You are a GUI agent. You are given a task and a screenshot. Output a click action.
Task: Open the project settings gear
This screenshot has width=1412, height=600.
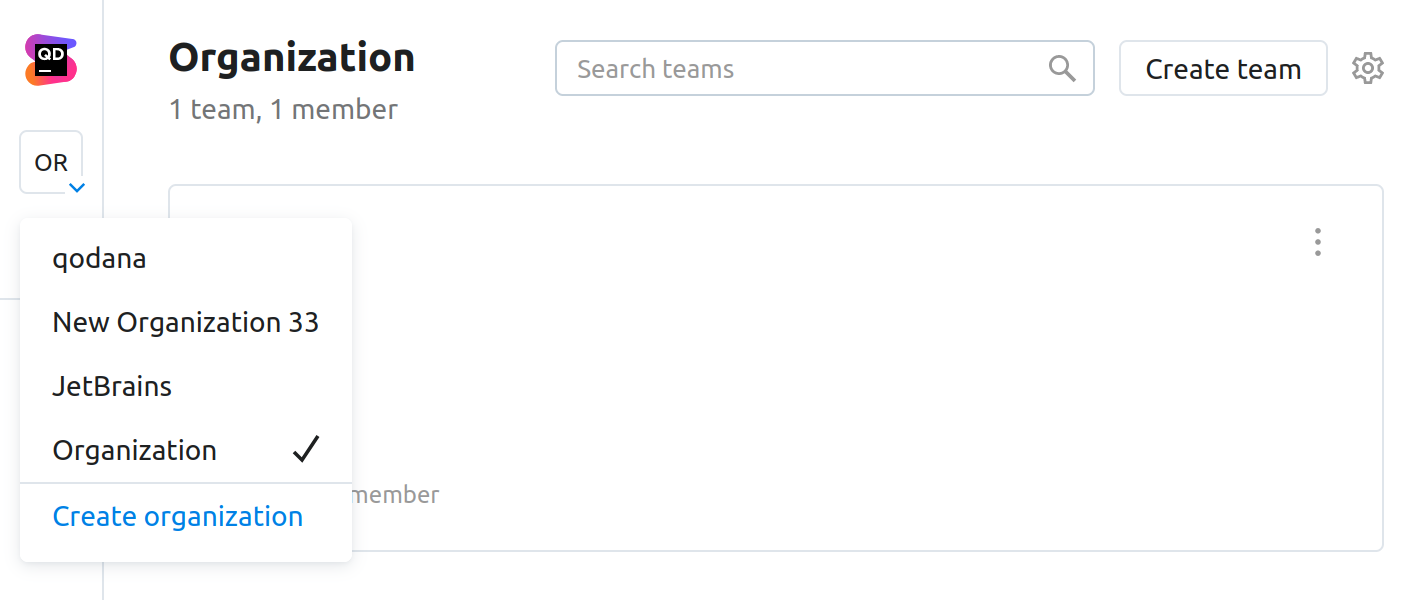[x=1367, y=68]
